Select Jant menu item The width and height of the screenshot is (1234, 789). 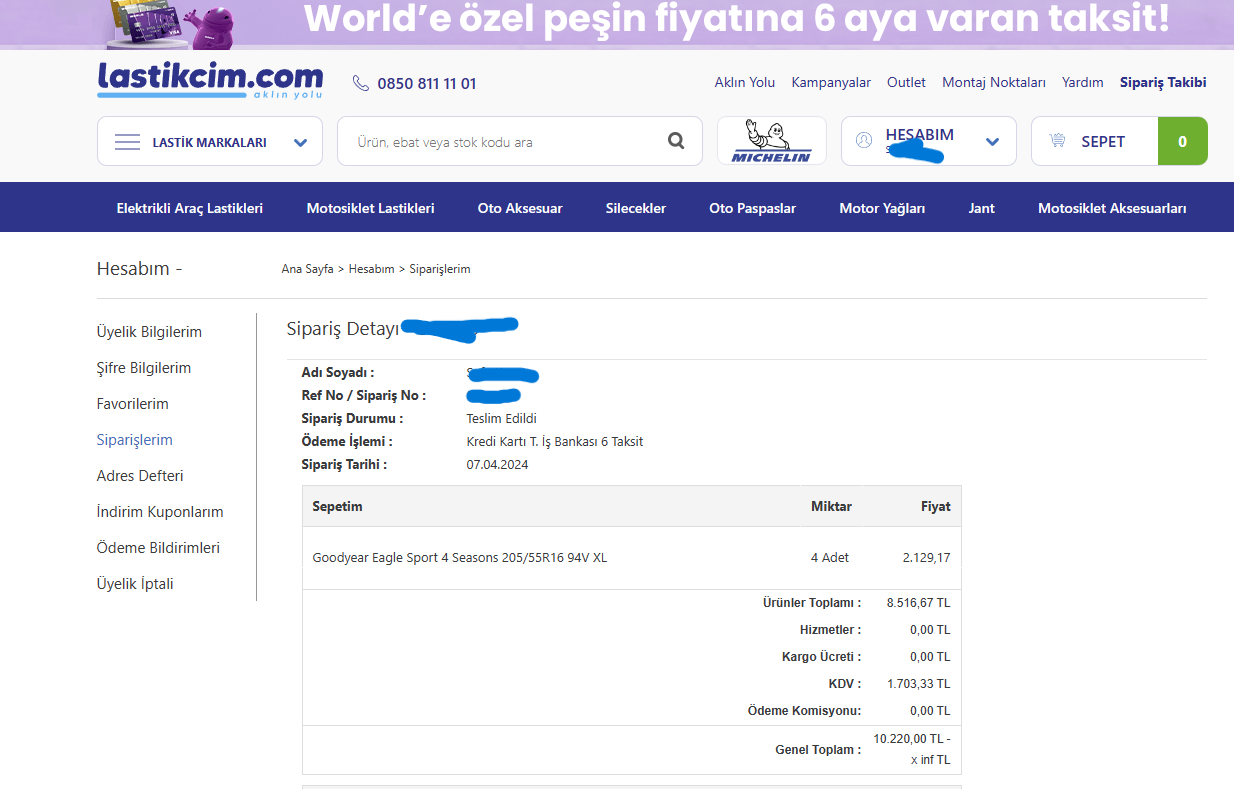(981, 208)
